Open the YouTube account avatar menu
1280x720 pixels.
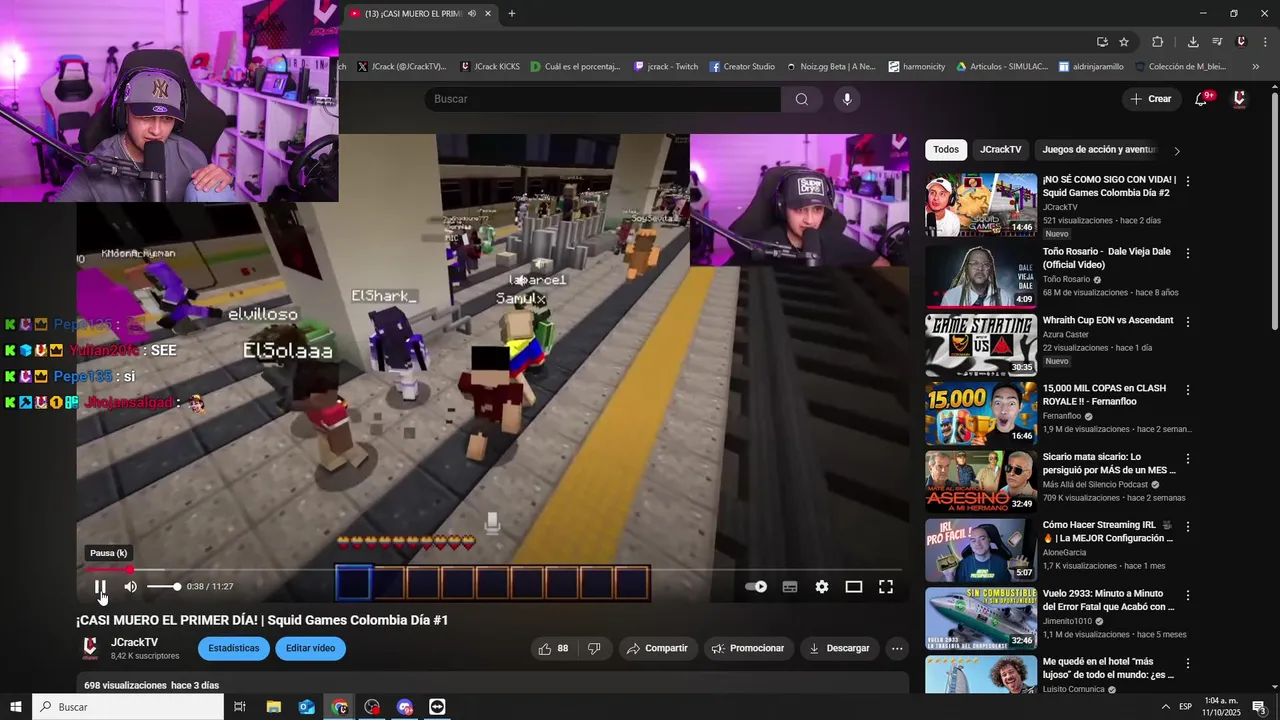coord(1239,99)
